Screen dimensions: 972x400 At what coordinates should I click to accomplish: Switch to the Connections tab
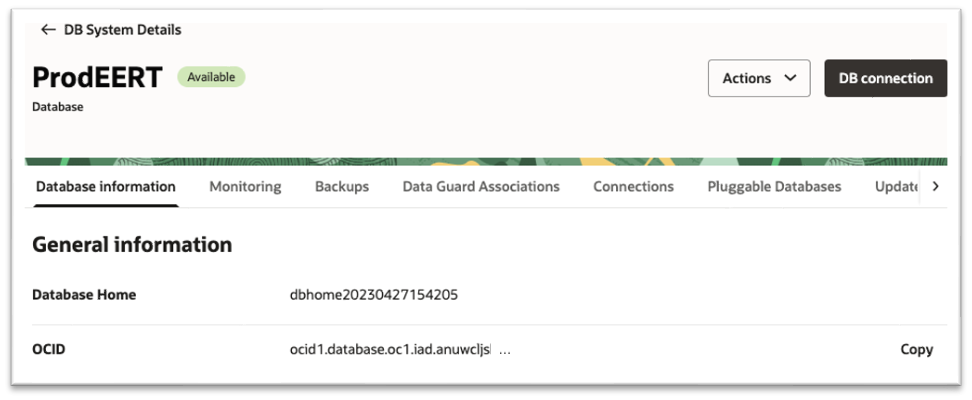(x=633, y=187)
